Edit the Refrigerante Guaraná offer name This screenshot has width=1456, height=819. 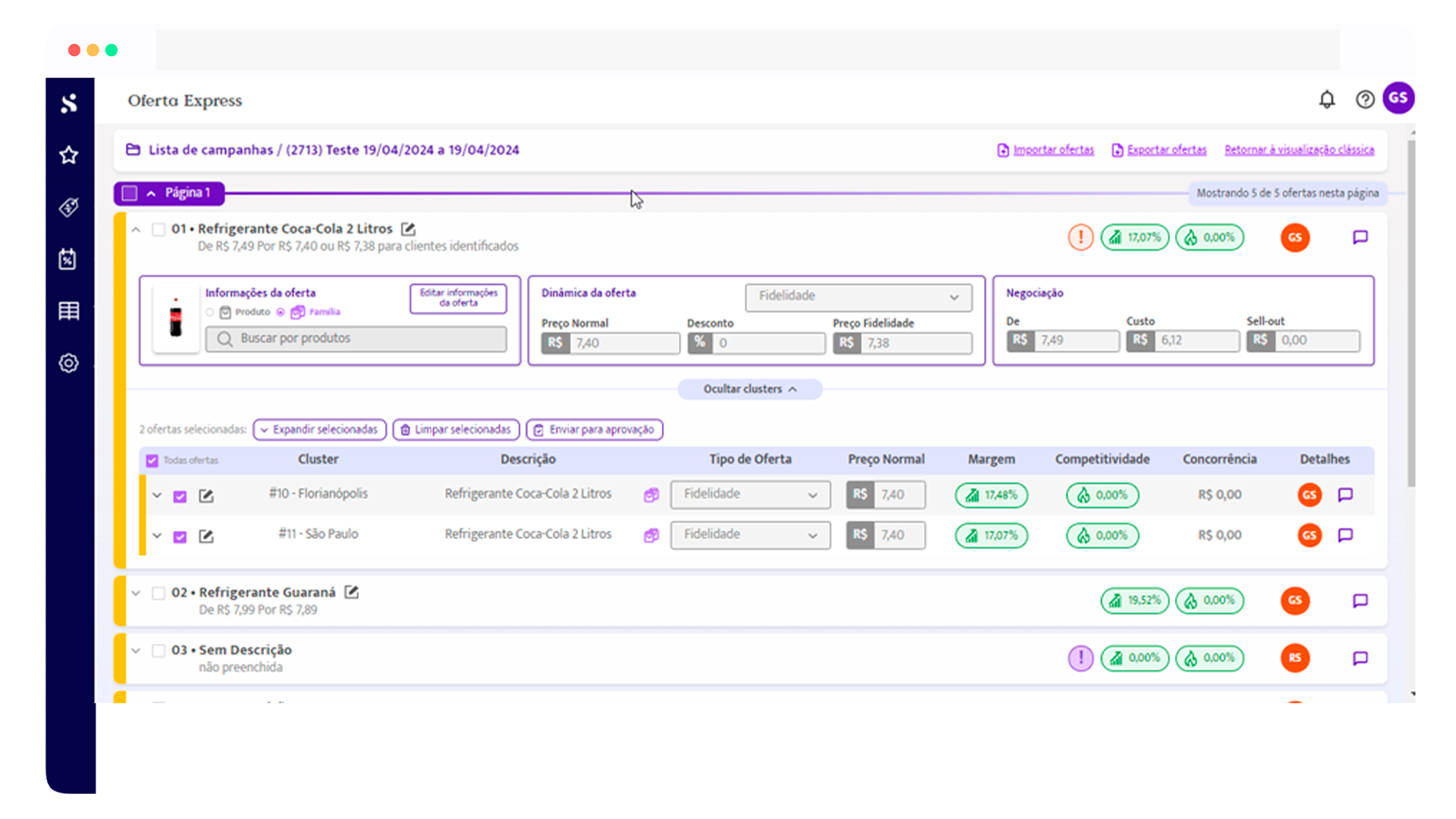pyautogui.click(x=351, y=591)
